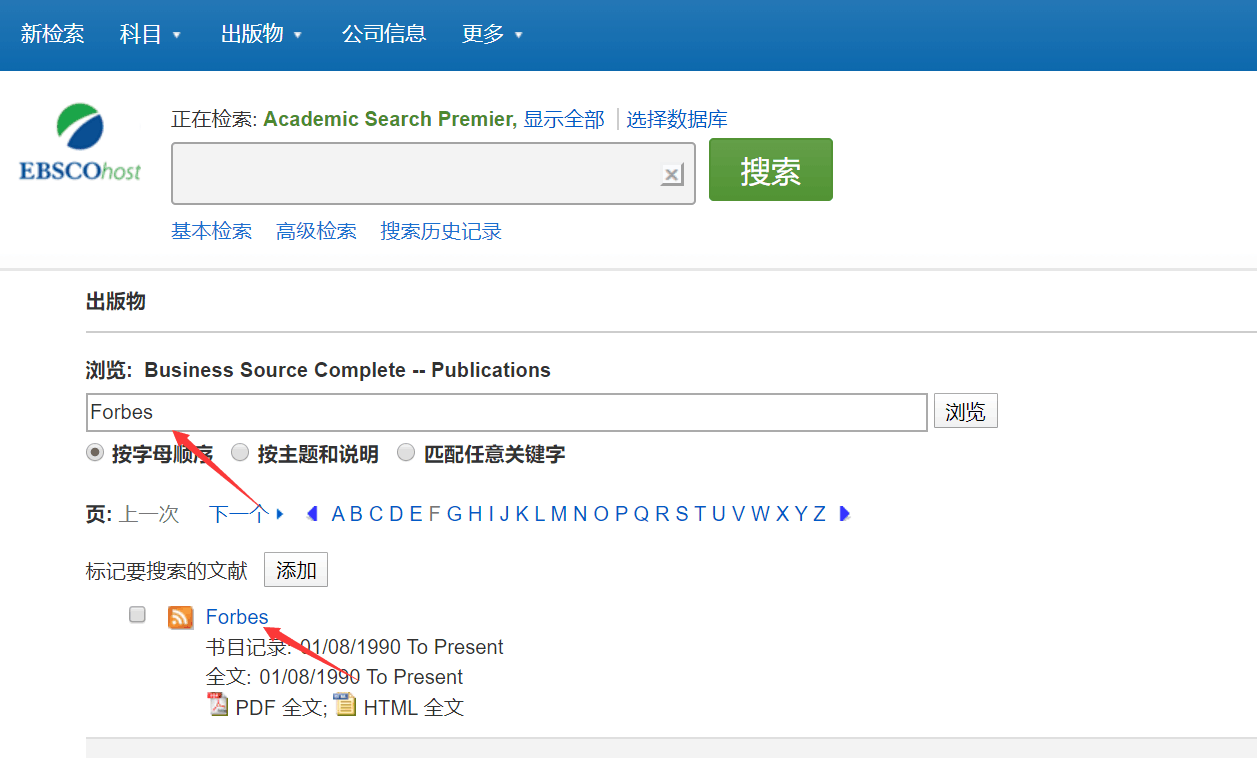The width and height of the screenshot is (1257, 758).
Task: Jump to letter W publications
Action: pyautogui.click(x=760, y=514)
